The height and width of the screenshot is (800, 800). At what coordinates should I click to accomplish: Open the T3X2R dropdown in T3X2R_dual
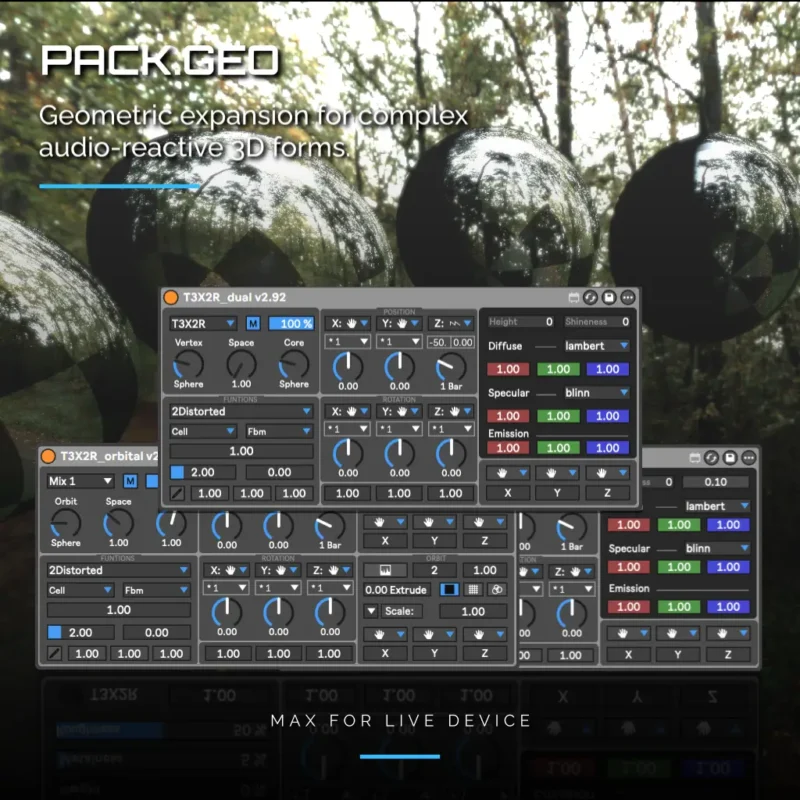pyautogui.click(x=203, y=323)
